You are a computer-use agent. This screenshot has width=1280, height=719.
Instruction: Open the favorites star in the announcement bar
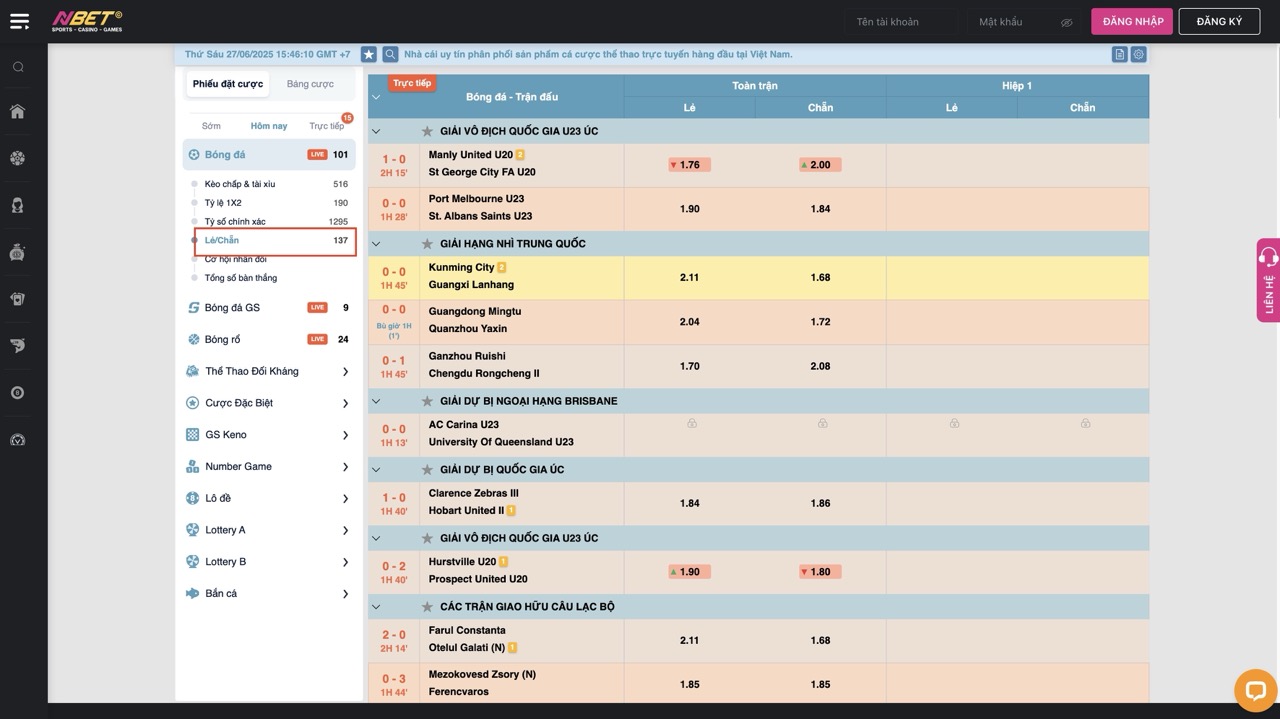[x=369, y=54]
